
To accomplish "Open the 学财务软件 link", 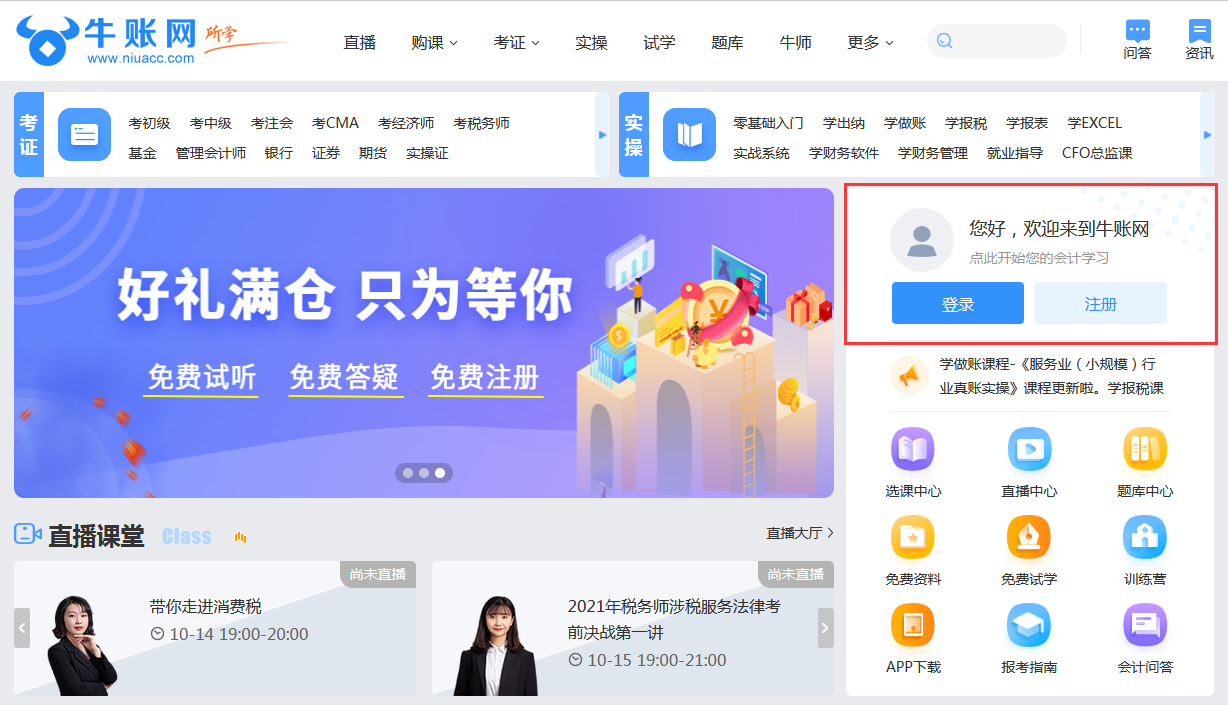I will click(844, 153).
